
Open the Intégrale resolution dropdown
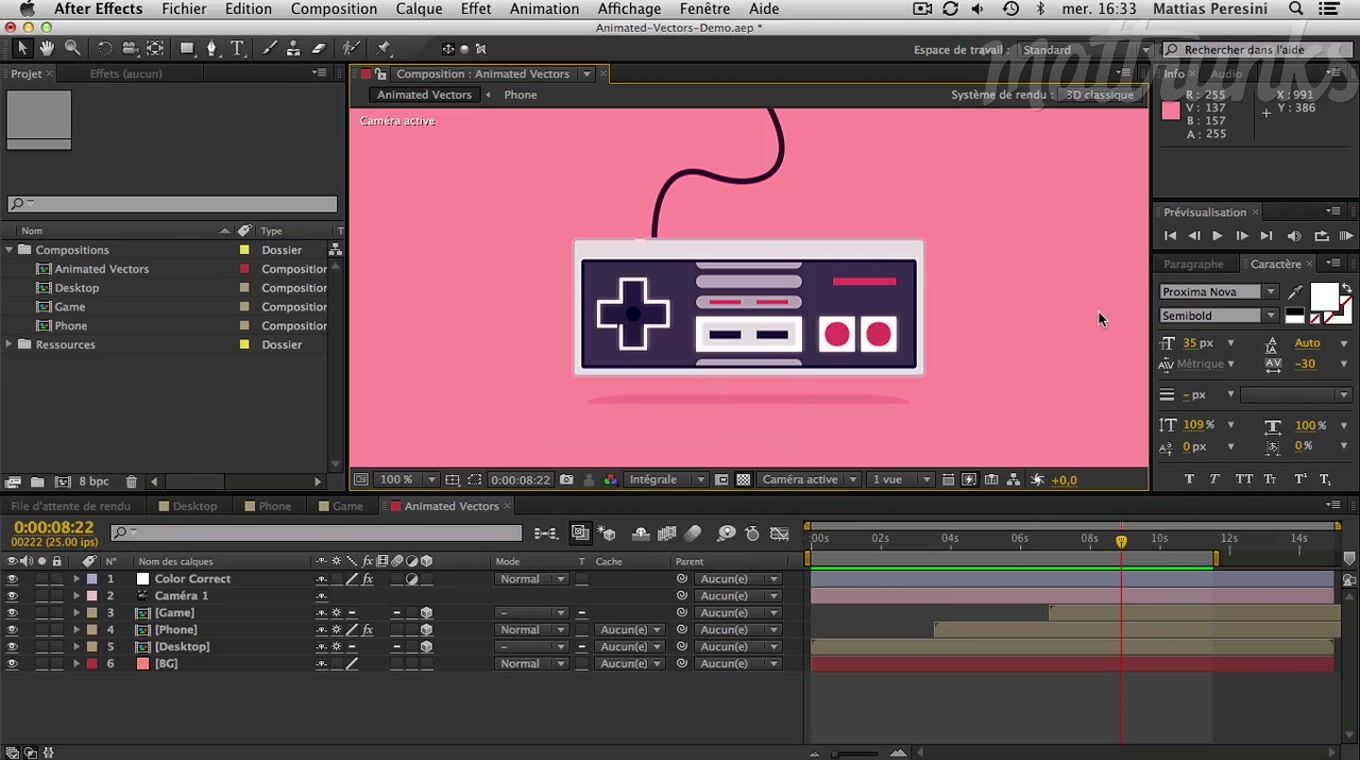(666, 480)
